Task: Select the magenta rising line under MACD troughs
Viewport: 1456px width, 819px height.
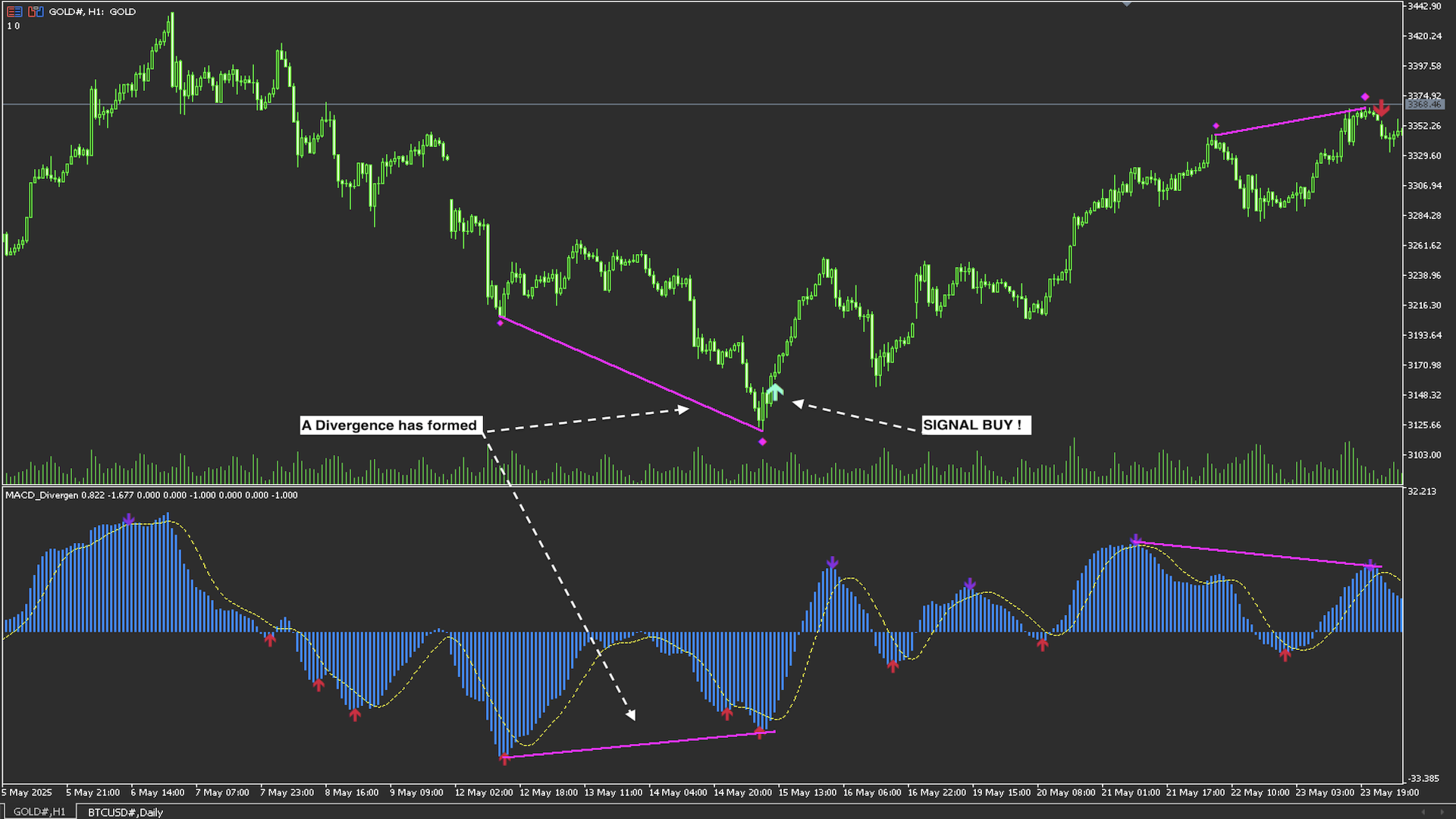Action: [639, 745]
